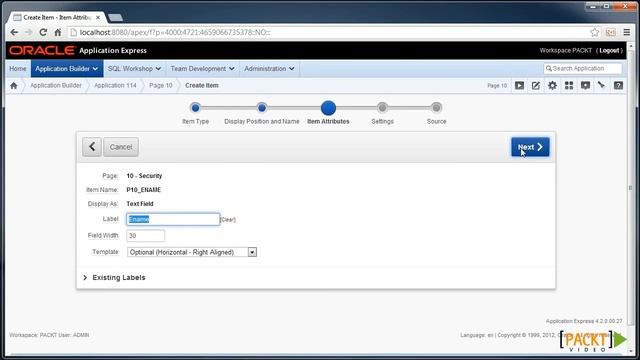The image size is (640, 360).
Task: Select the Create Item browser tab
Action: pyautogui.click(x=56, y=18)
